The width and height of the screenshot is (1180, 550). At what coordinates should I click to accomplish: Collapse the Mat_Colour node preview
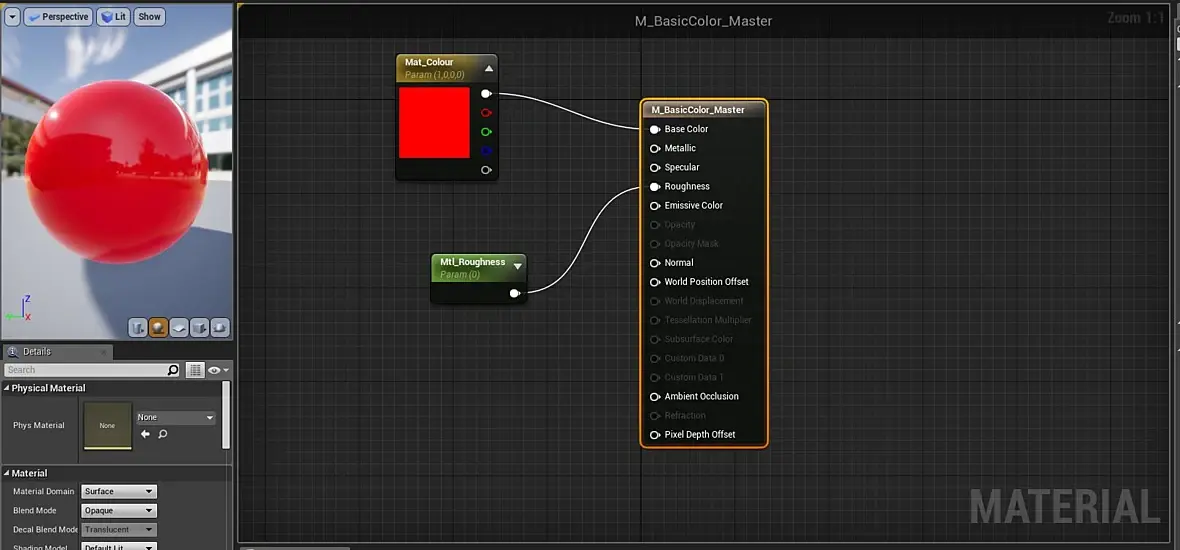489,68
